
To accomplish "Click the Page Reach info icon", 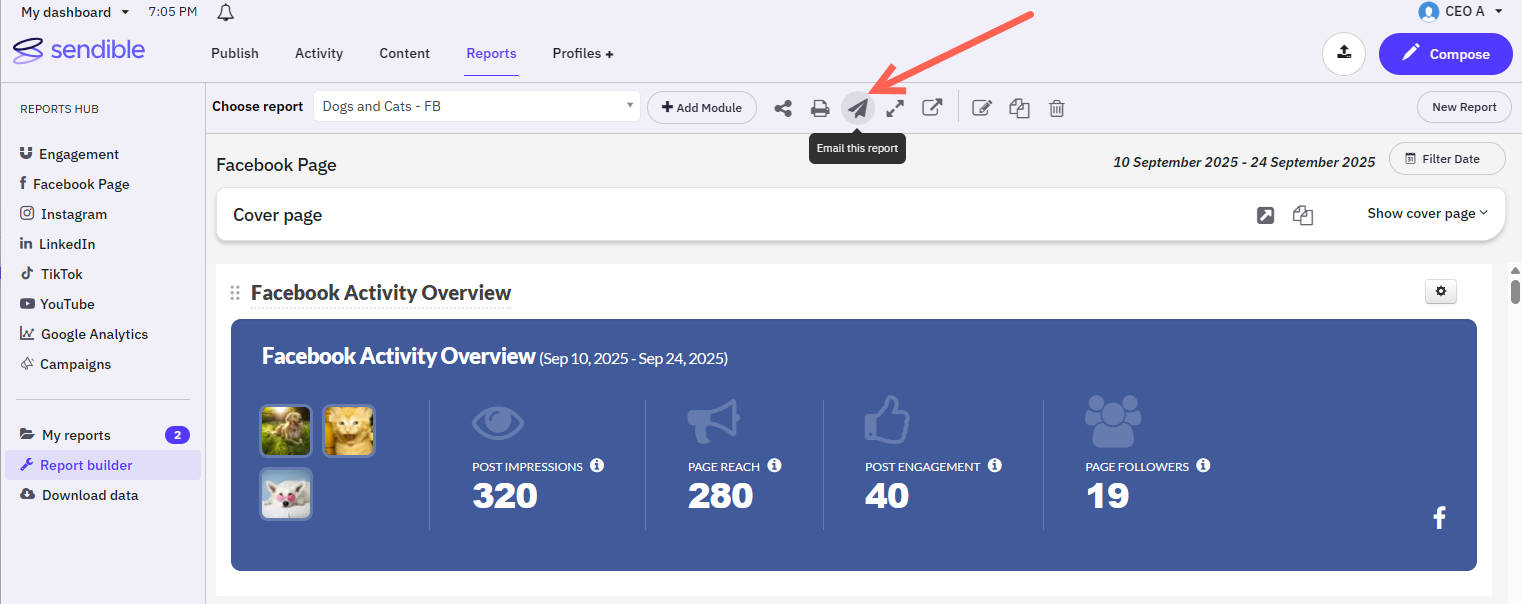I will [774, 466].
